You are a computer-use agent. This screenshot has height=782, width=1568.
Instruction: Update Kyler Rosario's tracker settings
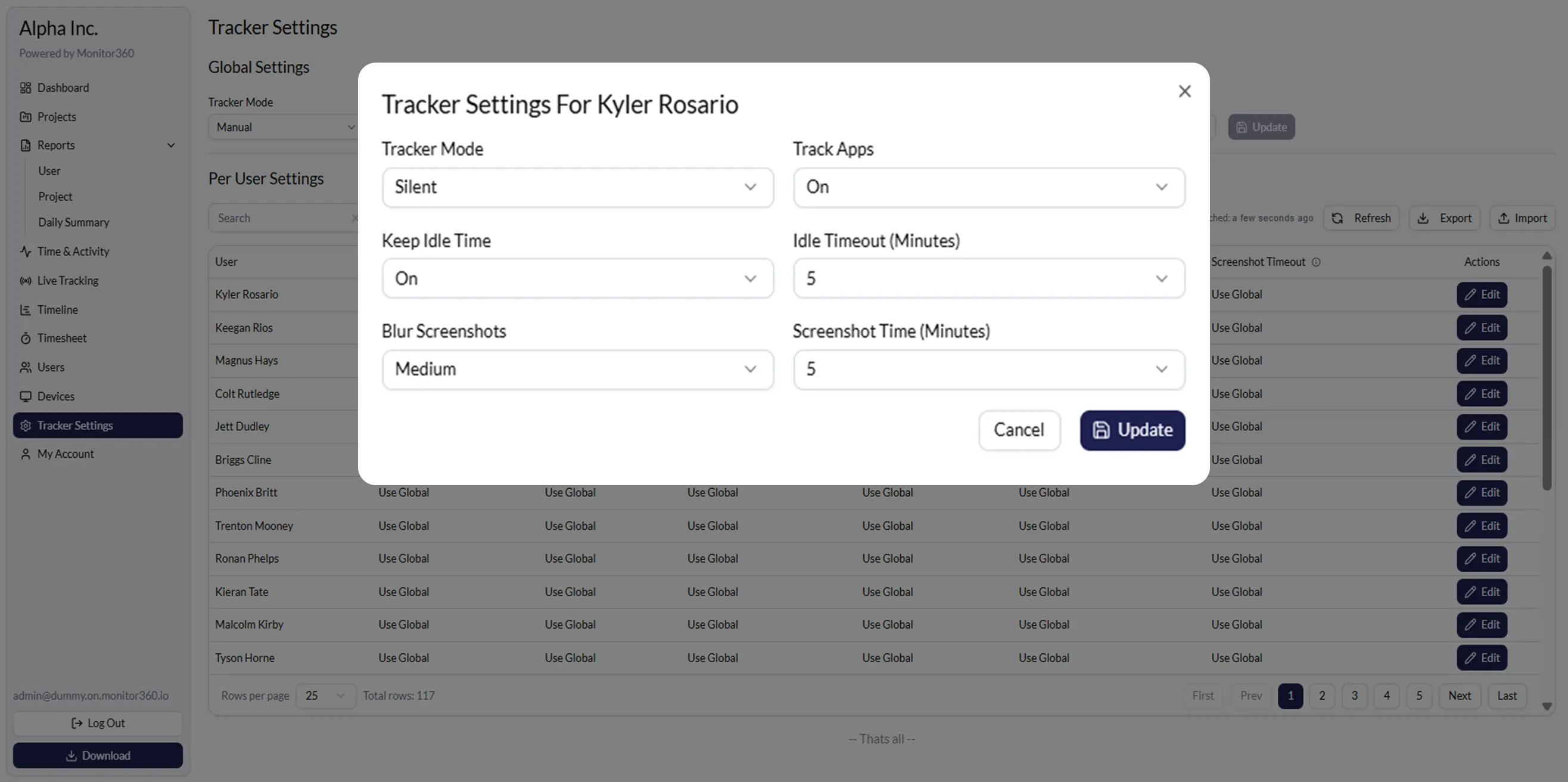(1132, 430)
